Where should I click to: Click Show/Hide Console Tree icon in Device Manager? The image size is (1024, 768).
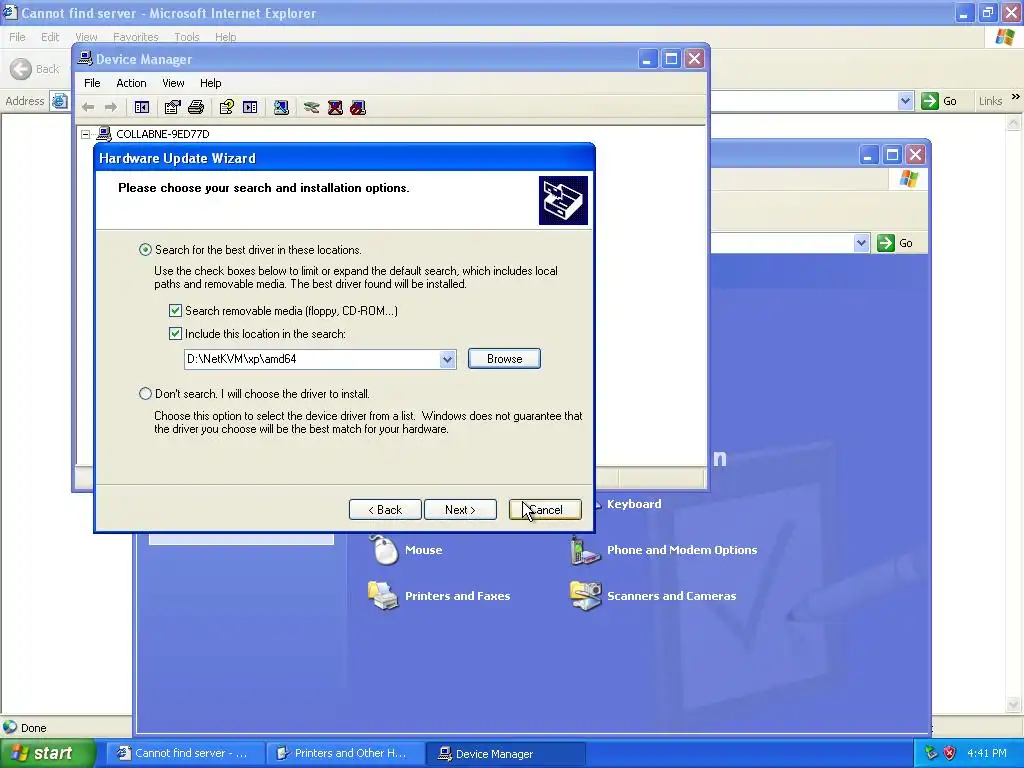tap(142, 107)
